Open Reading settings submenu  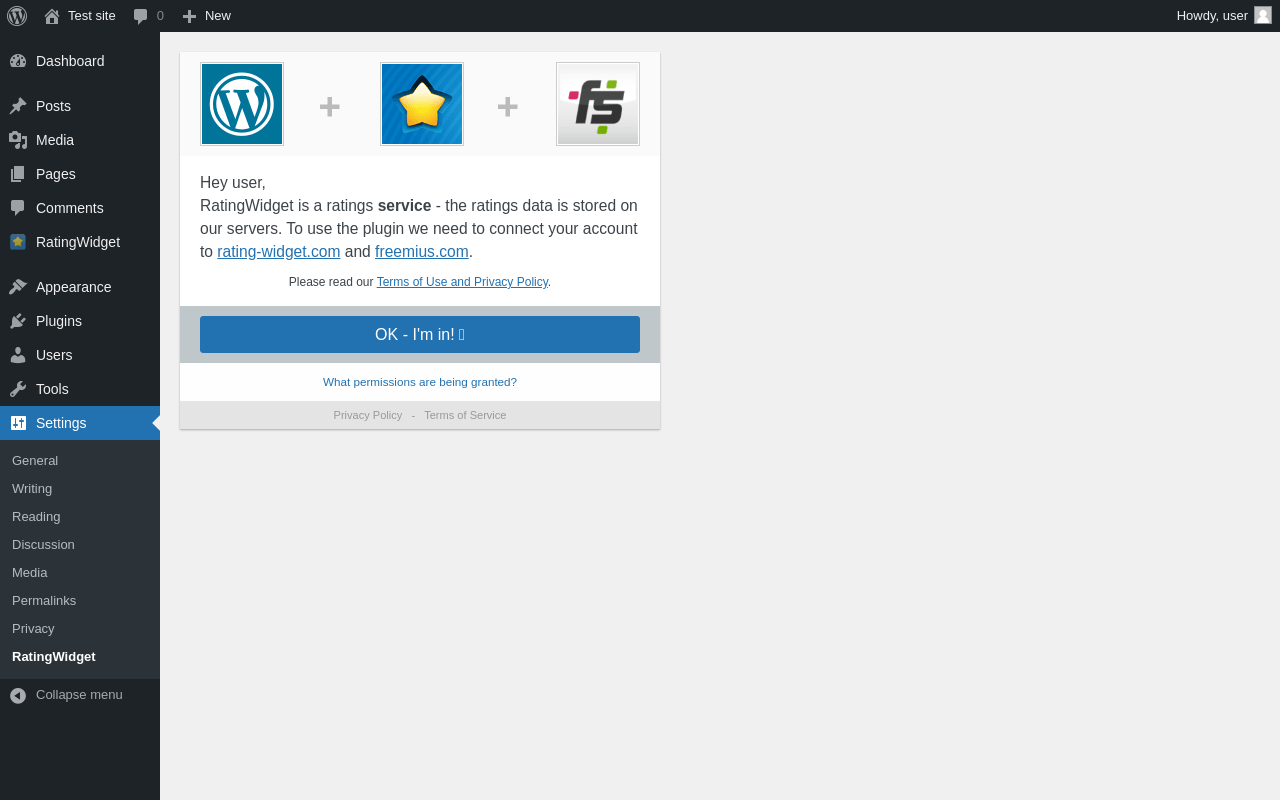click(x=80, y=517)
